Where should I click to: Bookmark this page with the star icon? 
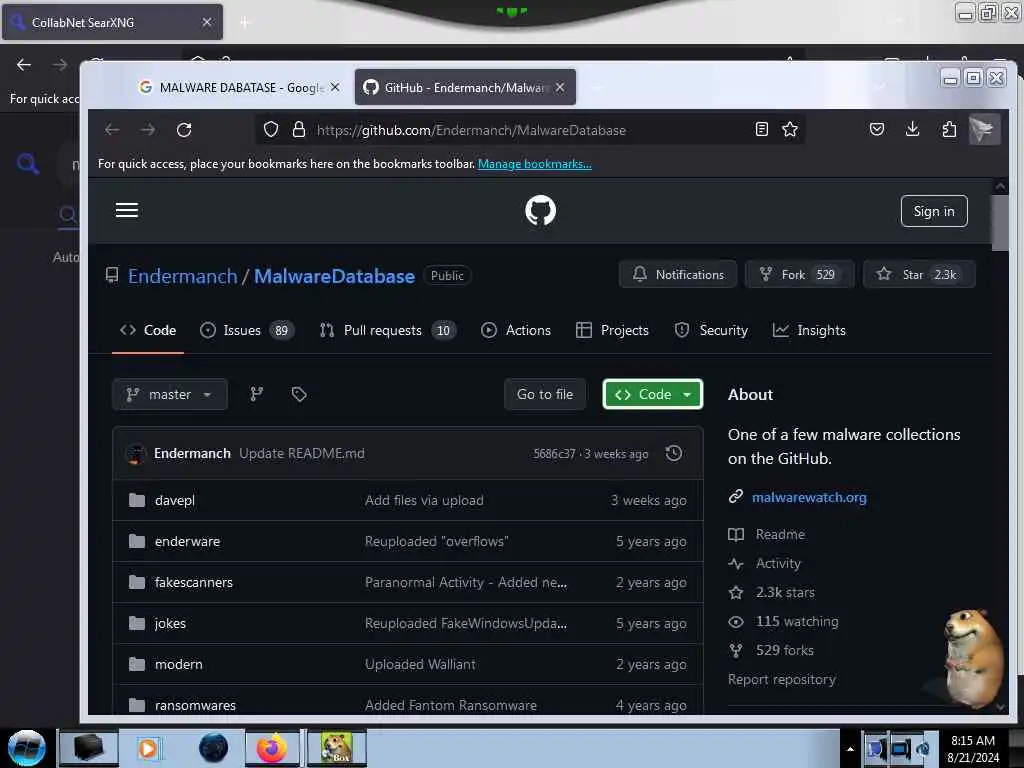tap(790, 129)
